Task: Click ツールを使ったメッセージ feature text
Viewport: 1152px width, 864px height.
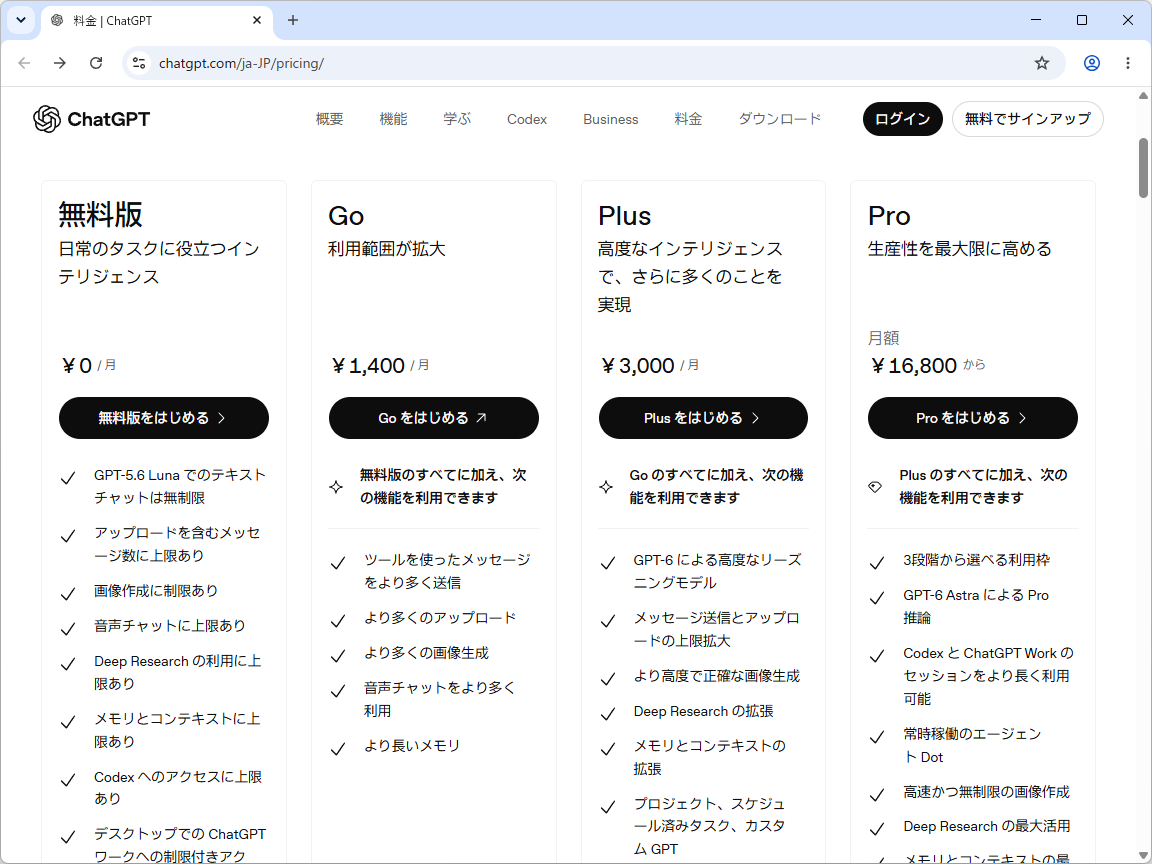Action: (x=447, y=571)
